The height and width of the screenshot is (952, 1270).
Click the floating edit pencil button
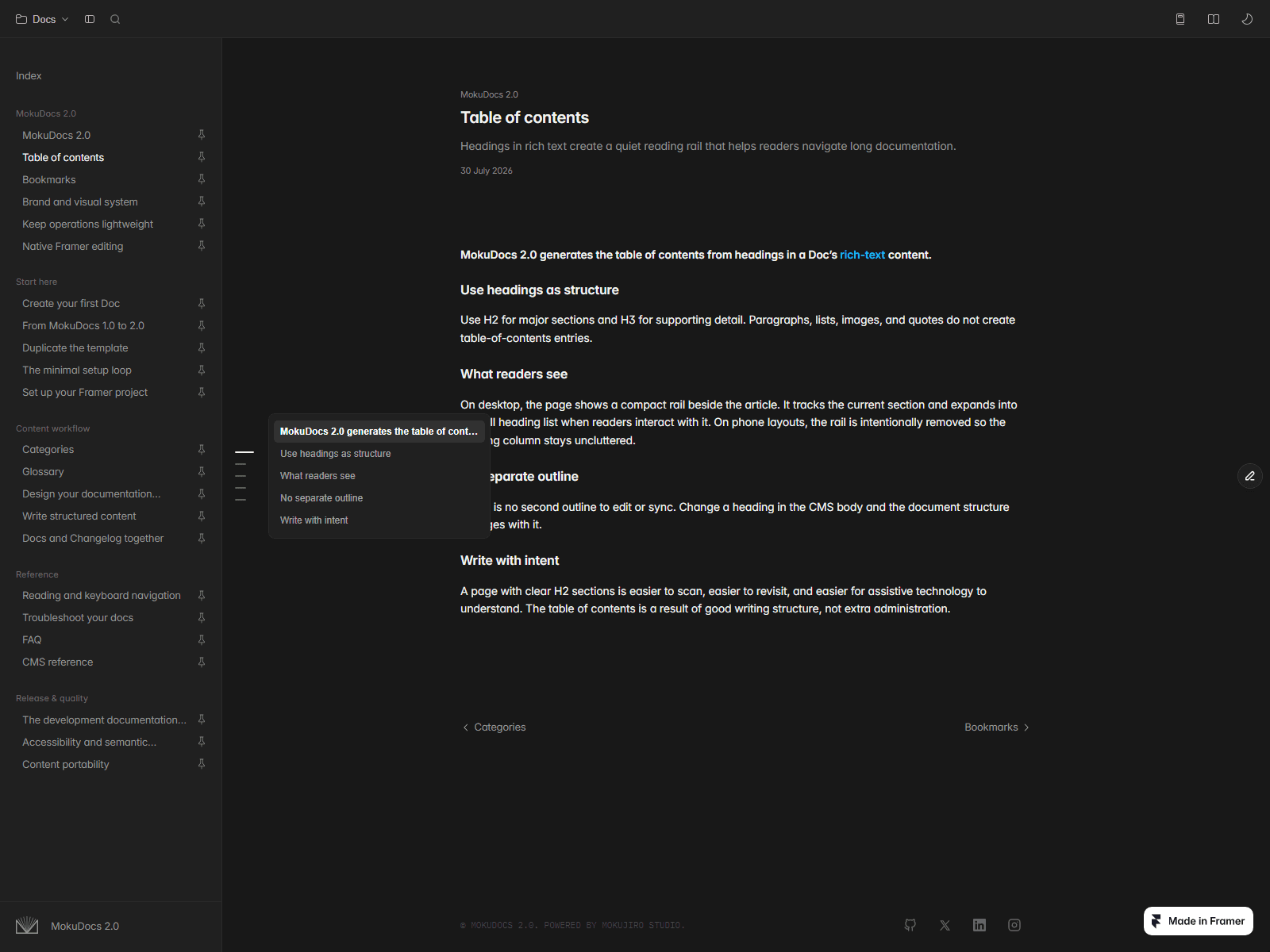point(1250,476)
